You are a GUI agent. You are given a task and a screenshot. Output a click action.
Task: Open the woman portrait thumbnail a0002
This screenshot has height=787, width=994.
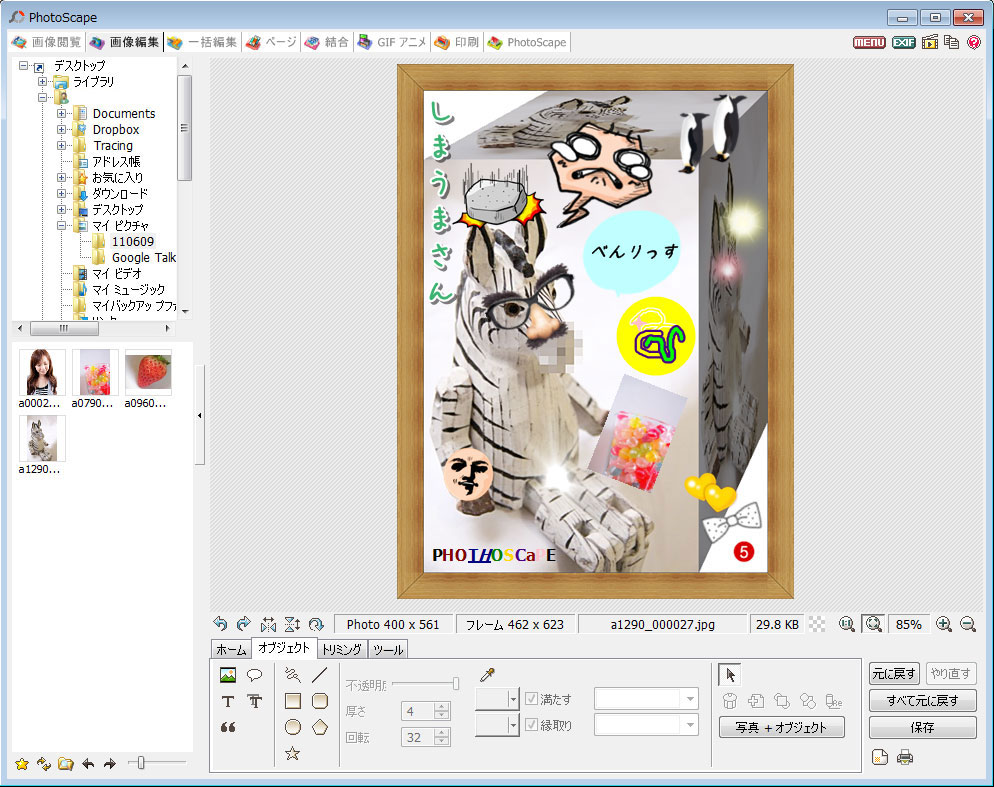click(42, 372)
